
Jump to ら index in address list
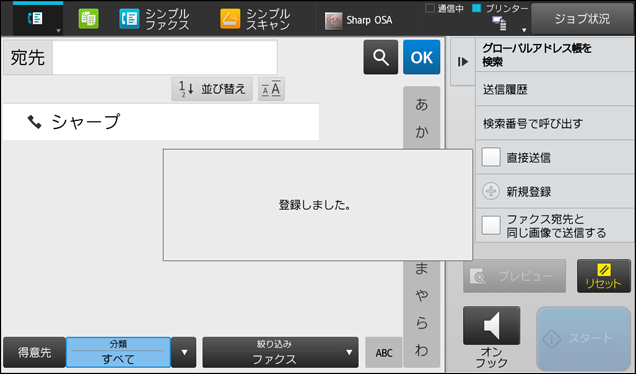point(421,323)
